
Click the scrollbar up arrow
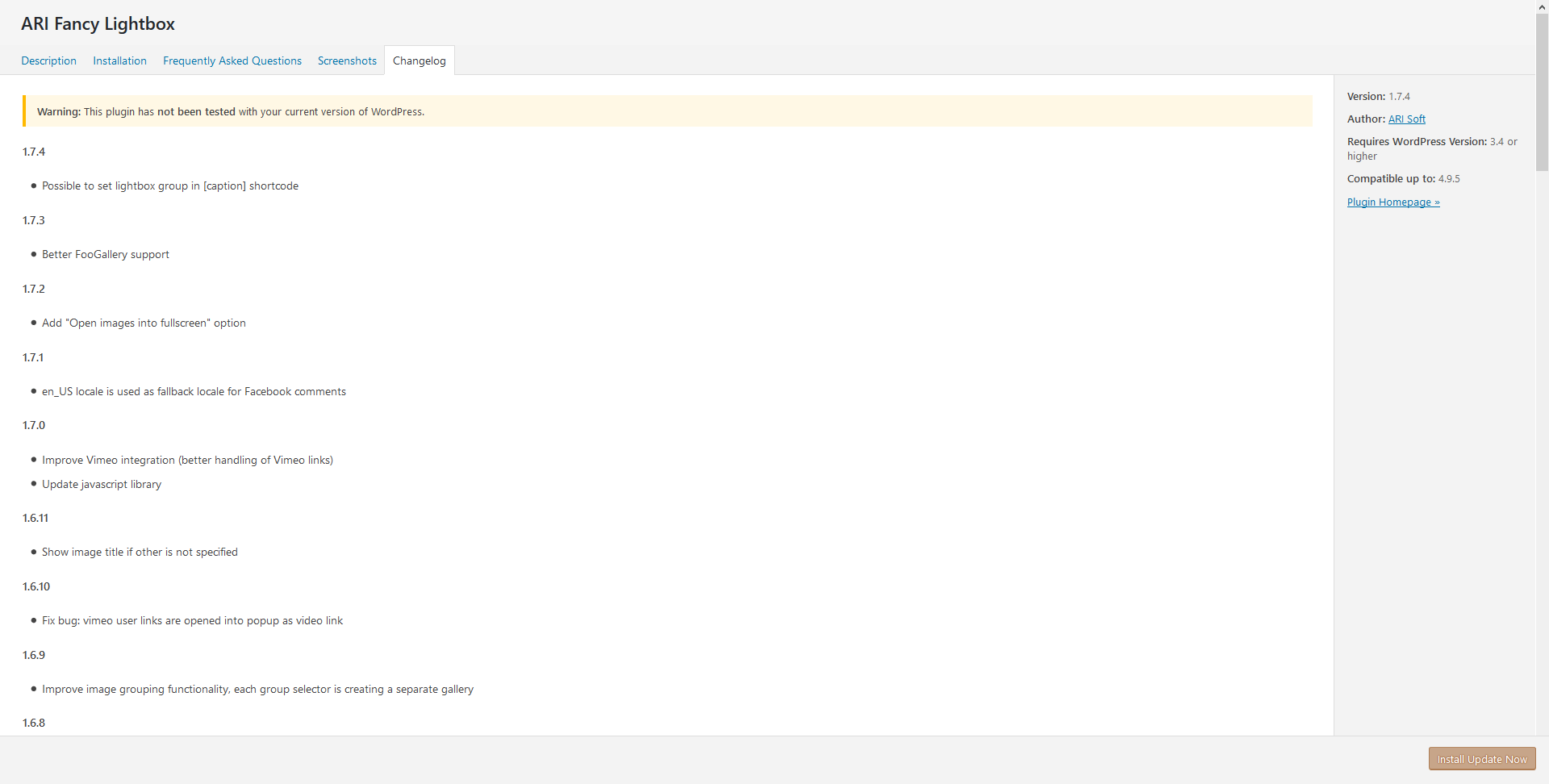click(1542, 6)
